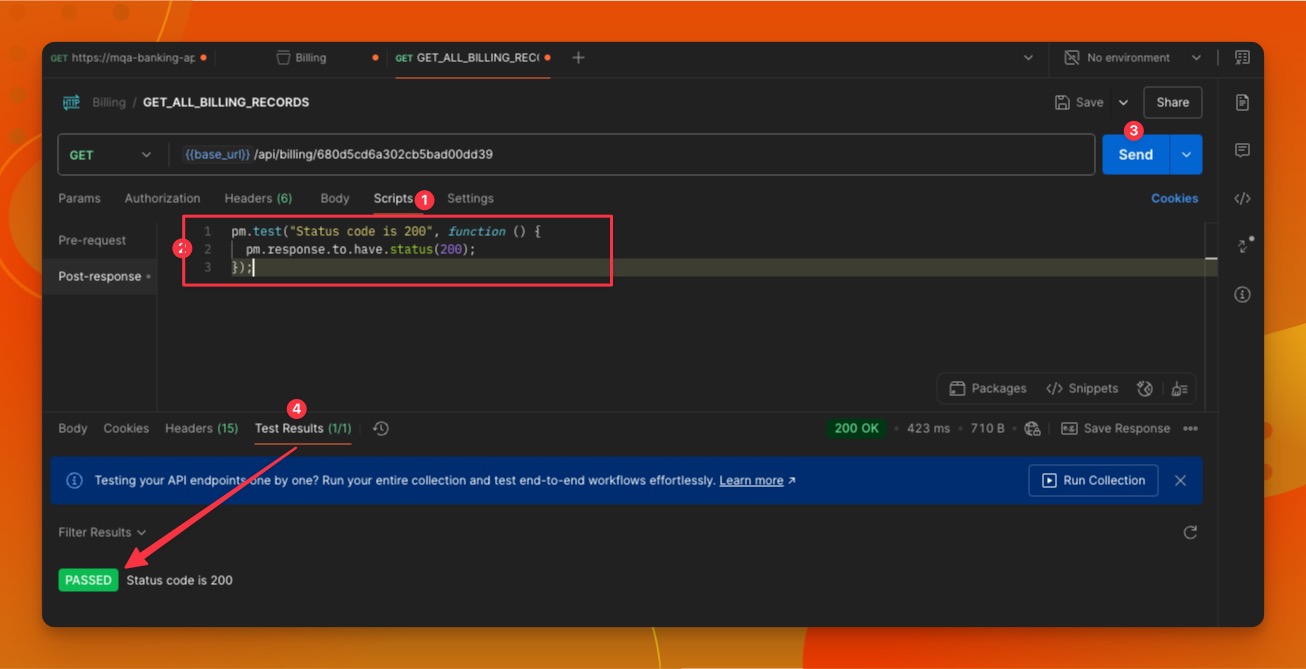Click the network globe lock icon
Screen dimensions: 1306x669
[x=1033, y=428]
